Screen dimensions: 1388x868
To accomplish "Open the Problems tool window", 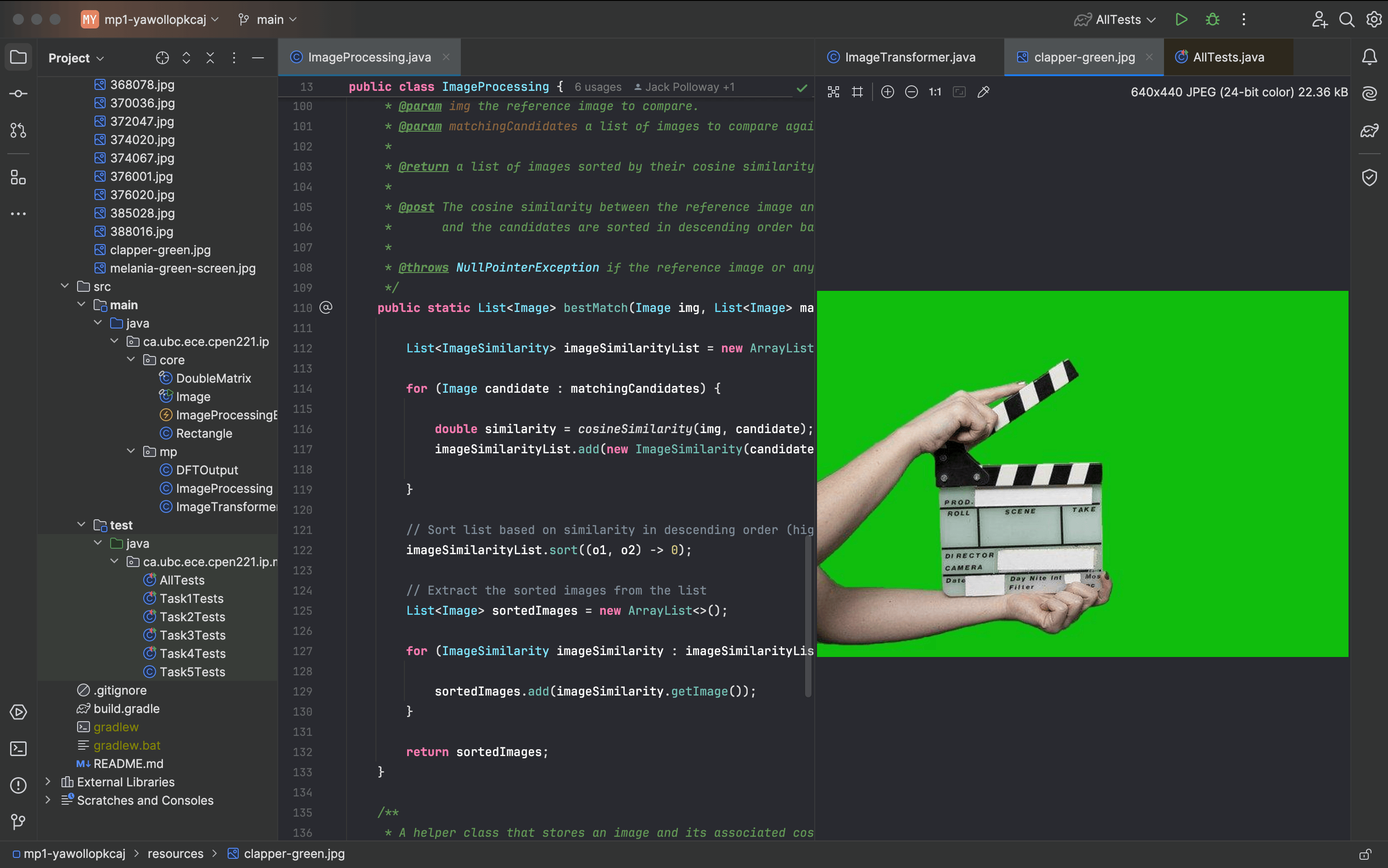I will pyautogui.click(x=18, y=785).
